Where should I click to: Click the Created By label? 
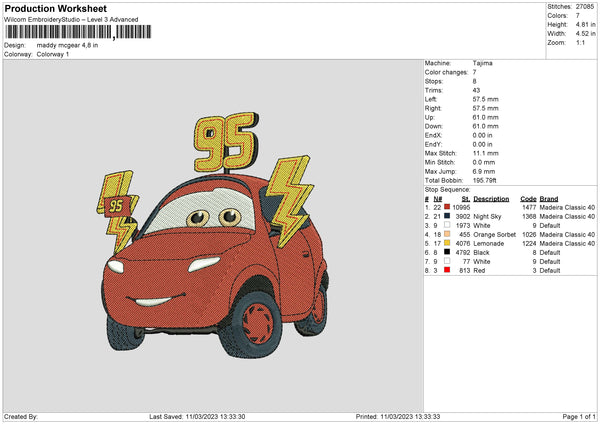click(x=21, y=416)
